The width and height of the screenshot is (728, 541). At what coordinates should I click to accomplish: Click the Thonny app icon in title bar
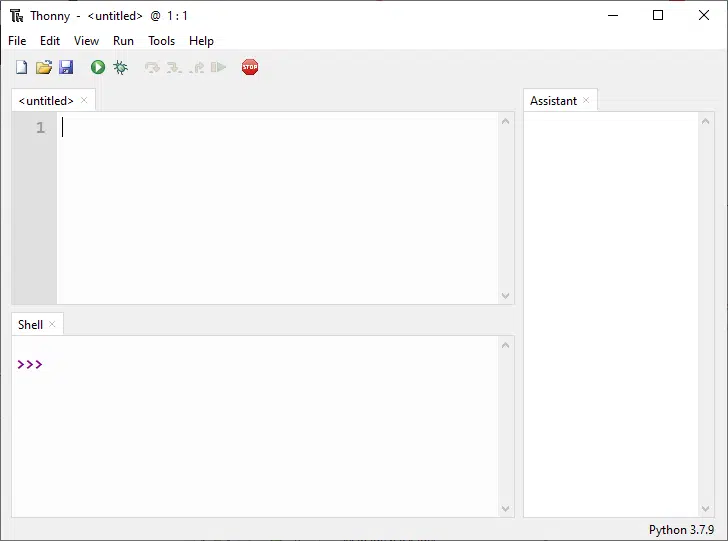(x=17, y=16)
